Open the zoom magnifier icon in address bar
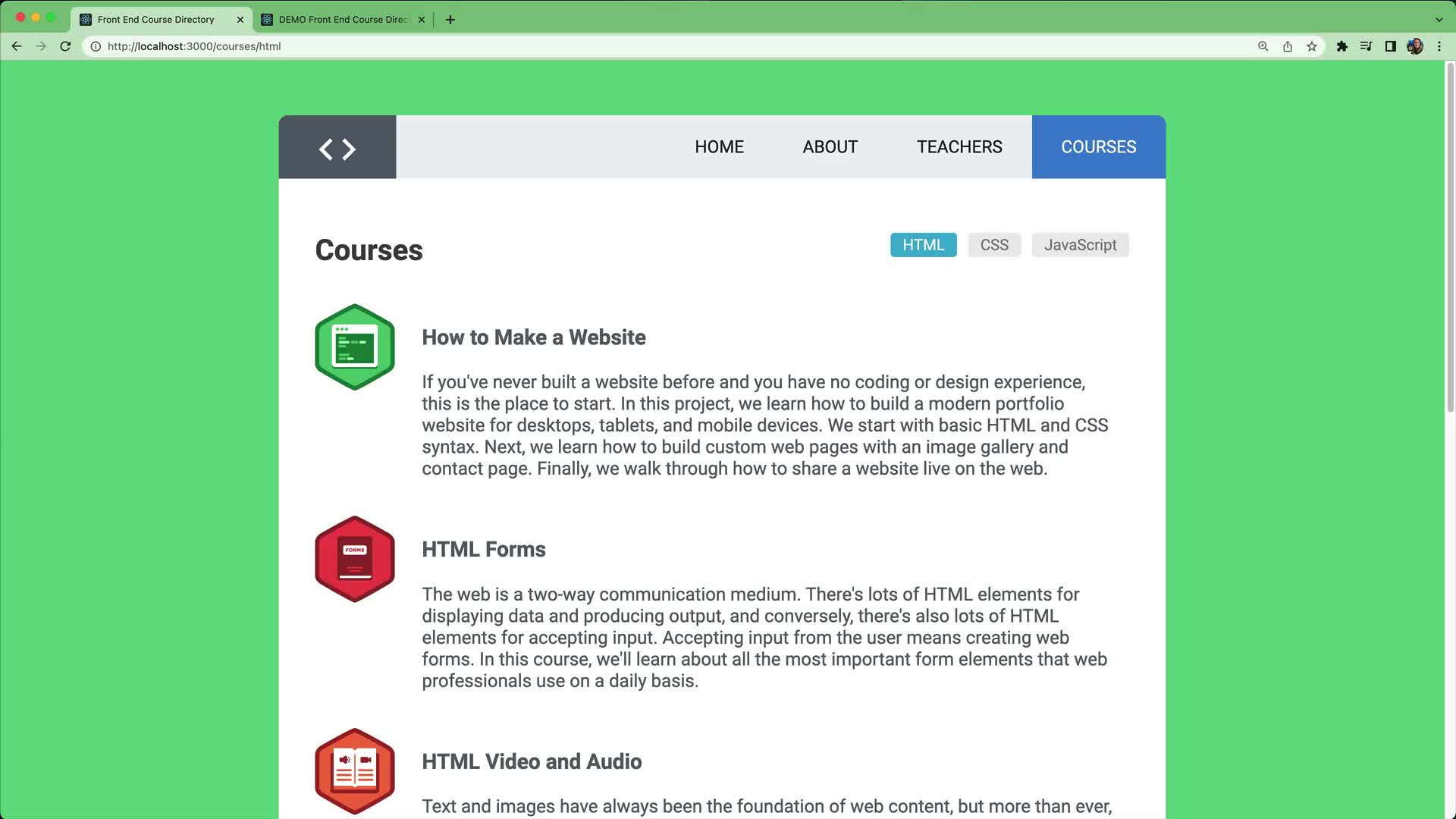1456x819 pixels. [x=1263, y=46]
